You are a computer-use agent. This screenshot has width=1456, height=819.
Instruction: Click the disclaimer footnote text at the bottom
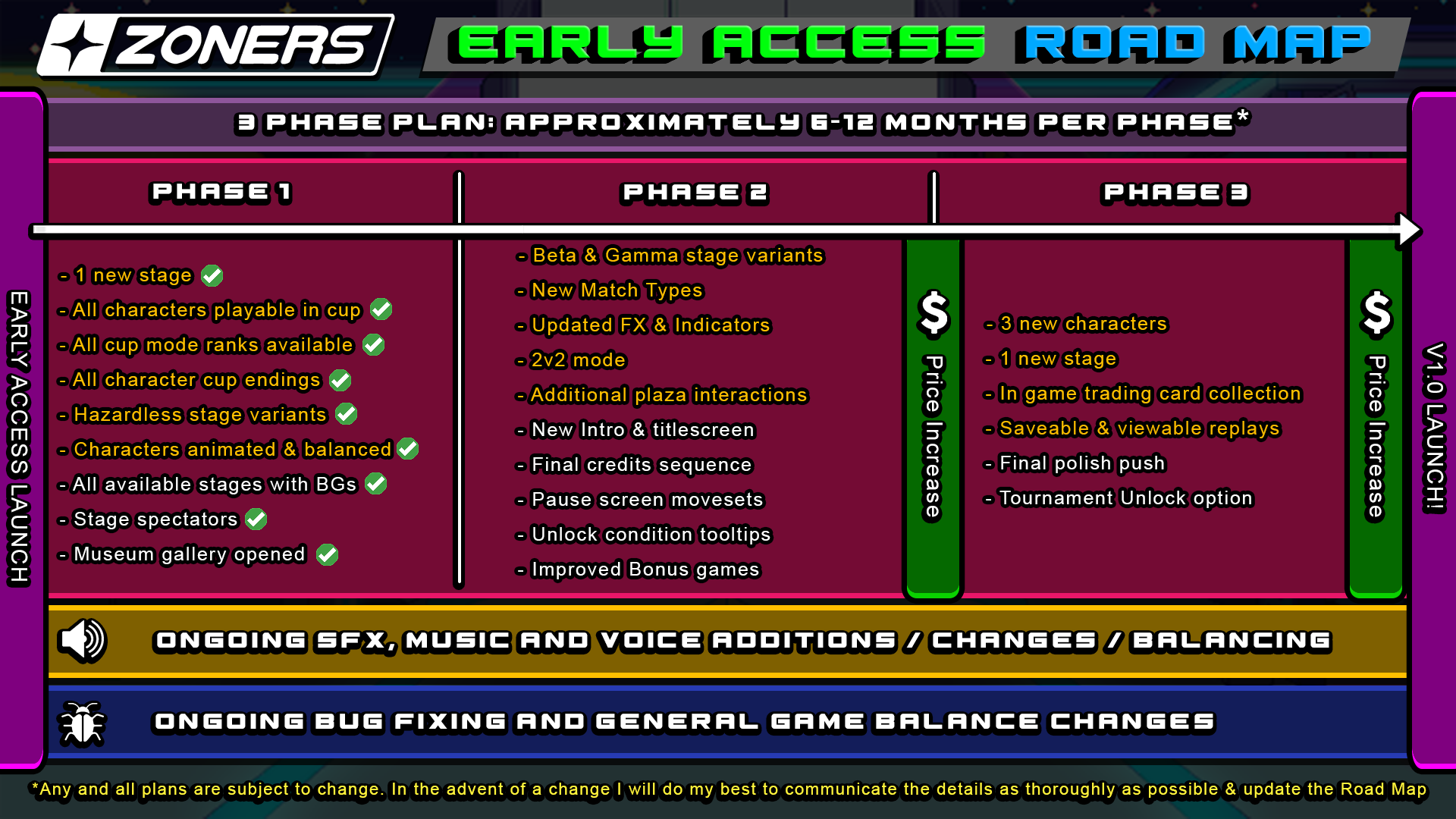728,795
